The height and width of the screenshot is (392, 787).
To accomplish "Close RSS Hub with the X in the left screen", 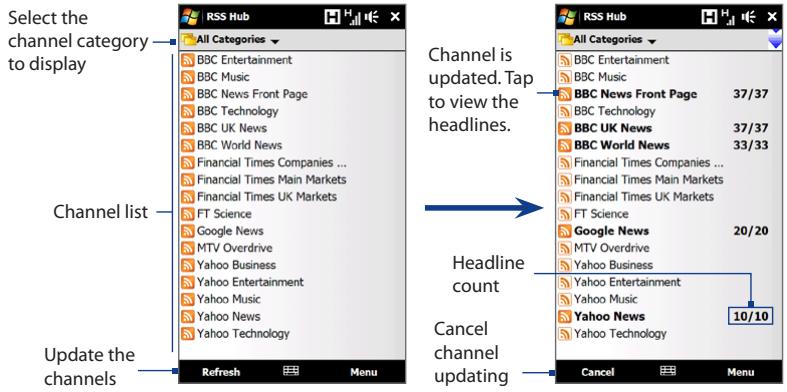I will coord(395,17).
